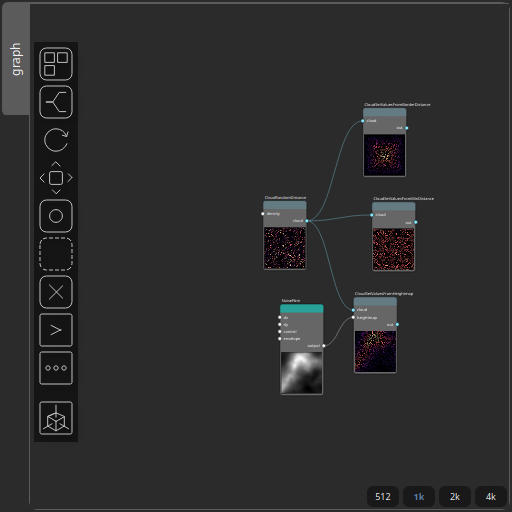Click the 3D cube viewport icon

[56, 418]
